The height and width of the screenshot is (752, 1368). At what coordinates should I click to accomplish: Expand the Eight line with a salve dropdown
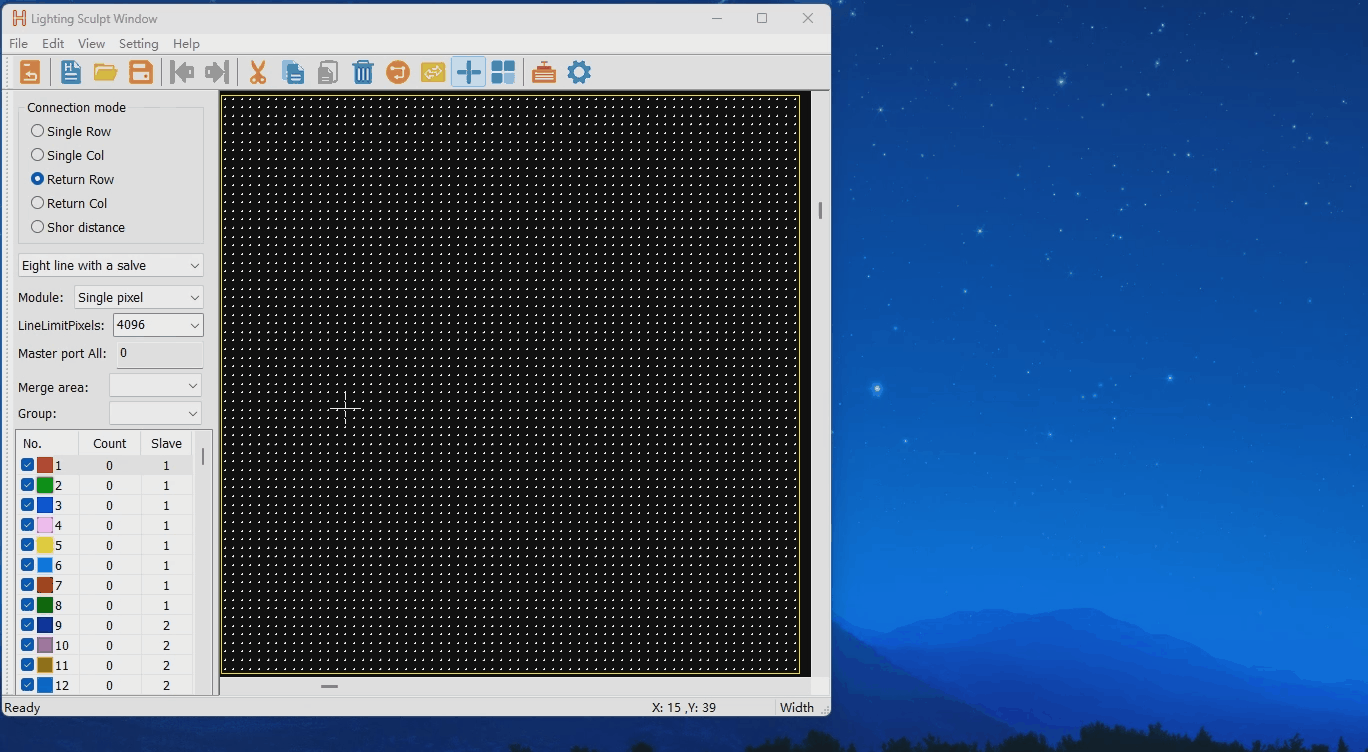110,266
